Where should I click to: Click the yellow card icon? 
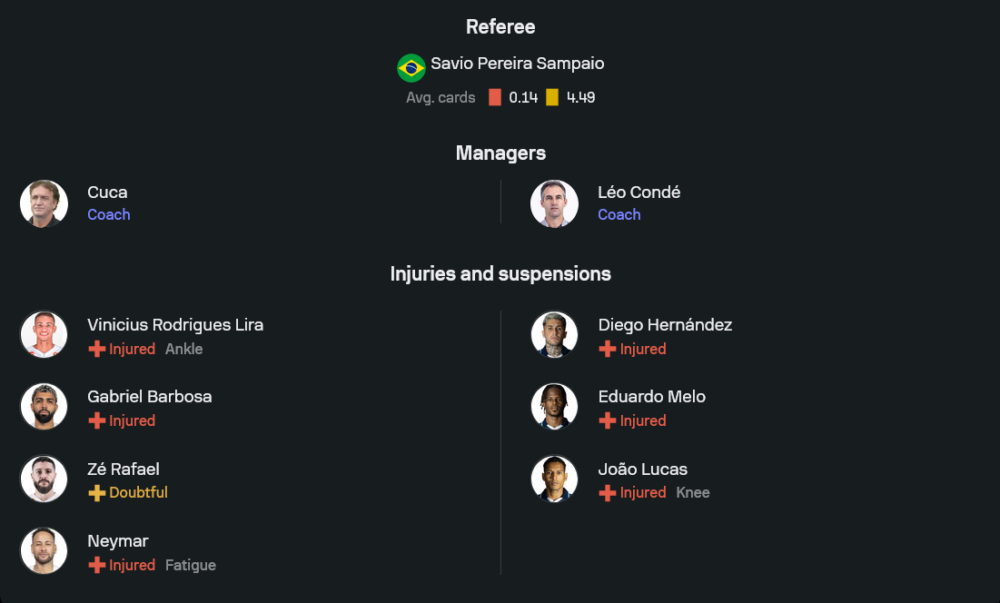(x=552, y=98)
